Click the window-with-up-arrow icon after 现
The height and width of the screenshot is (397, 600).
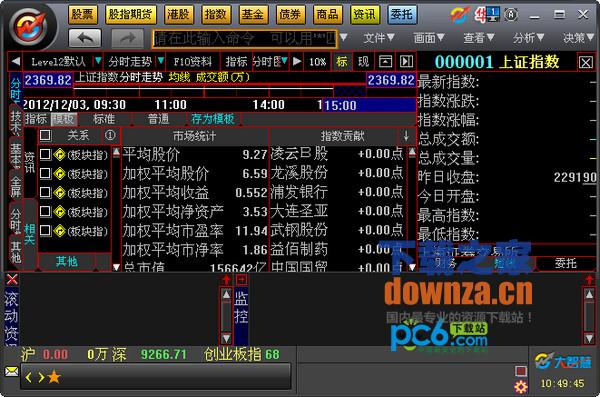(x=385, y=61)
